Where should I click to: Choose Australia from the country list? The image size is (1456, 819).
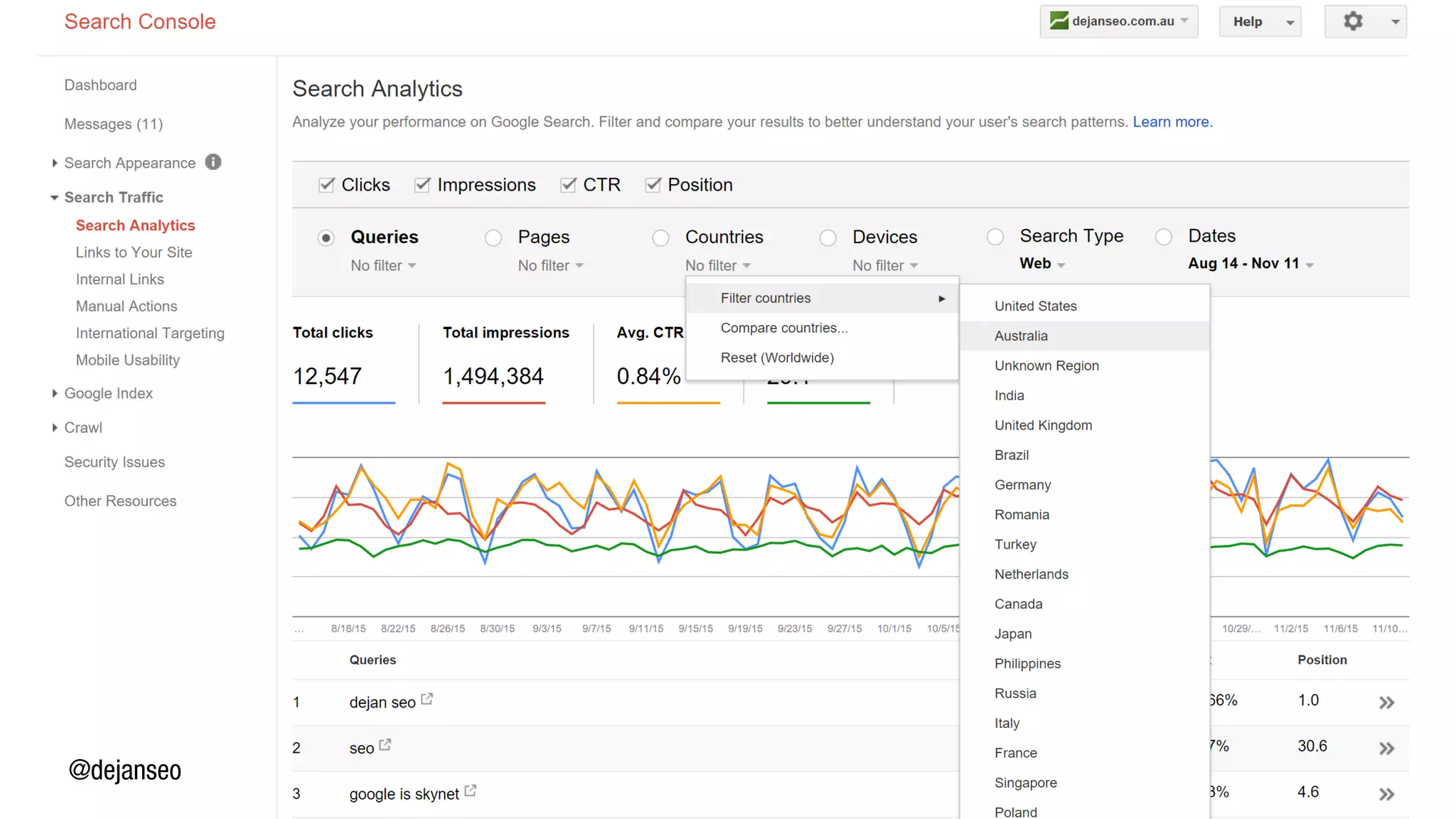coord(1021,336)
